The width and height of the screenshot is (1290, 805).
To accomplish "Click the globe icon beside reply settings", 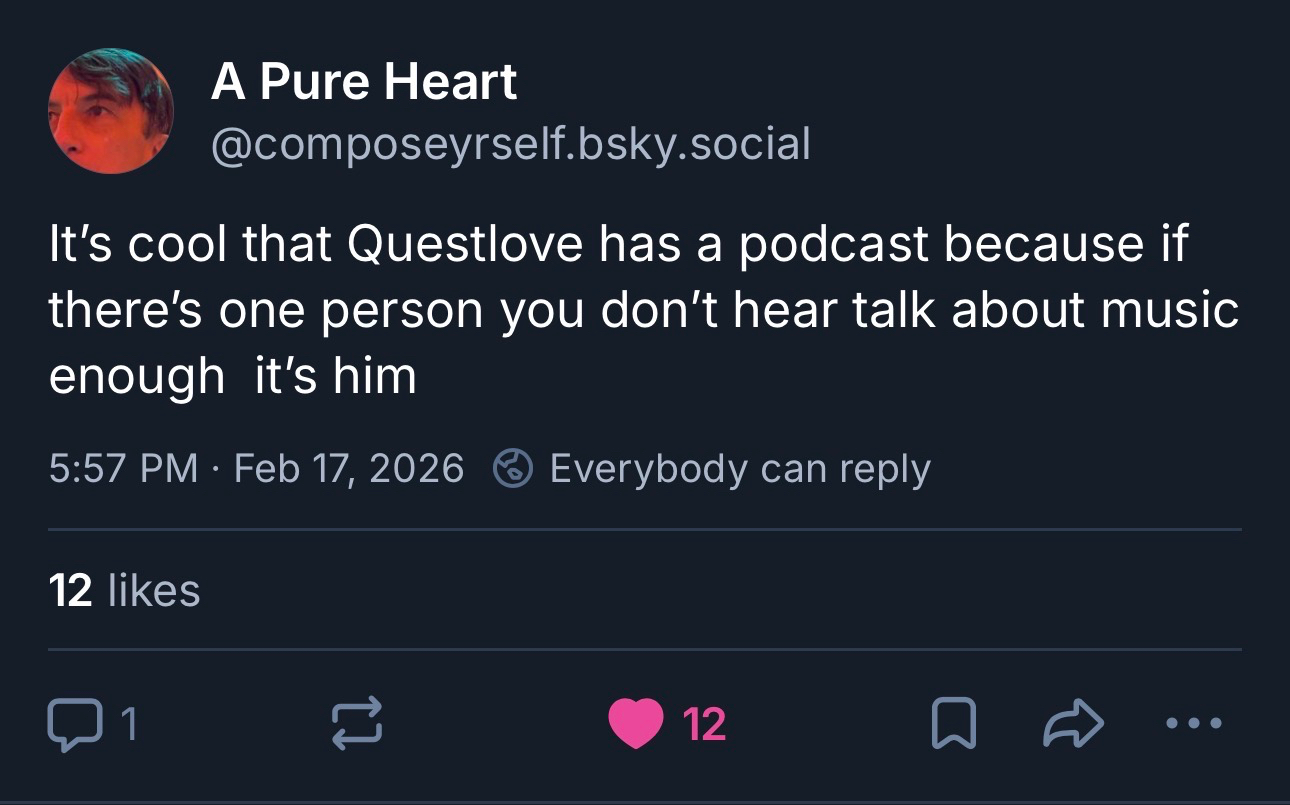I will (x=514, y=468).
